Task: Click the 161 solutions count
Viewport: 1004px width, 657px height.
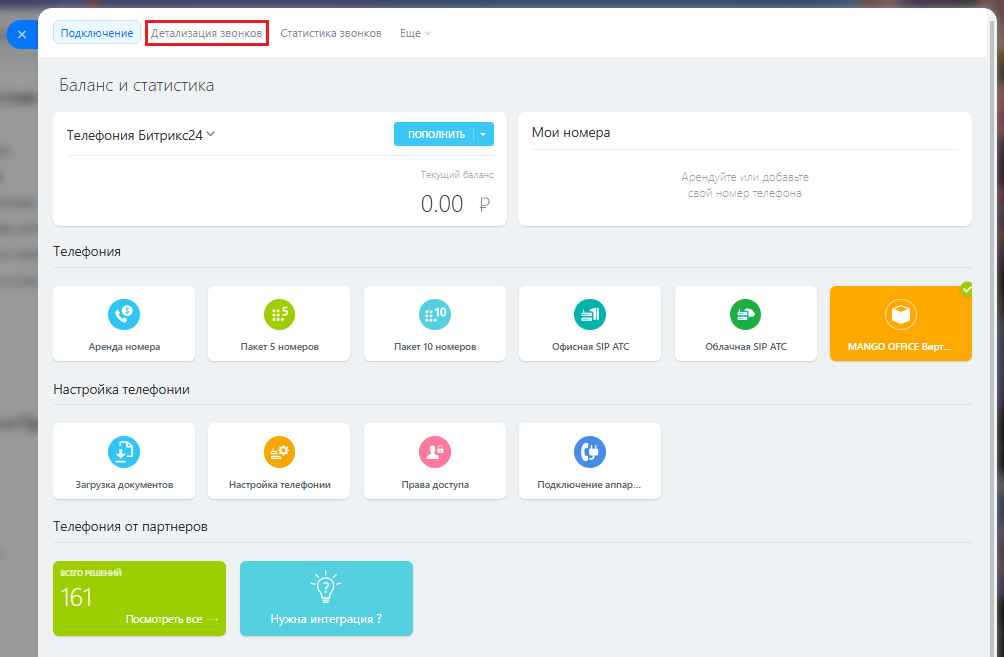Action: pos(76,597)
